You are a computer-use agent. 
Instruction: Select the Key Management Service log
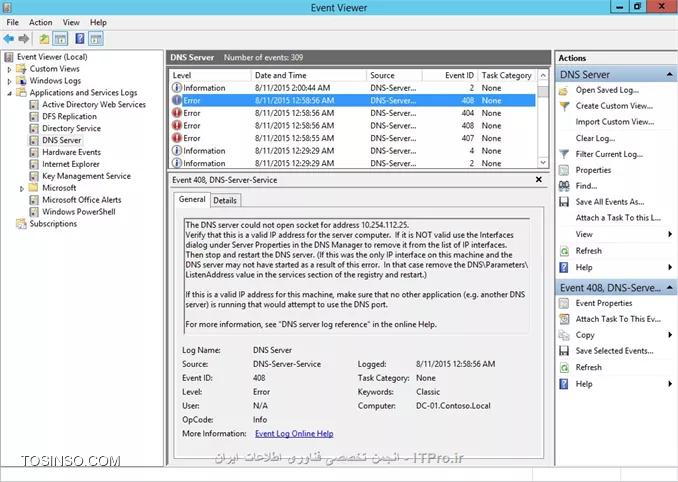[x=86, y=176]
